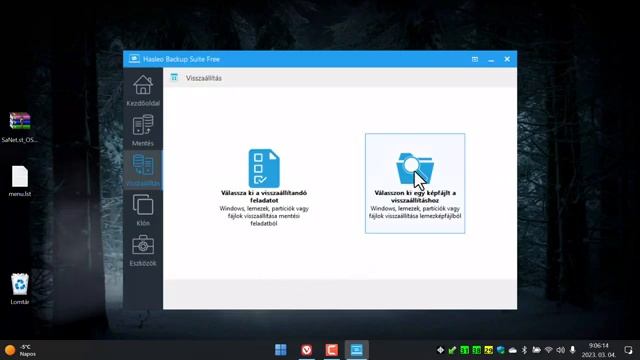Open the Kezdőoldal home section
Image resolution: width=640 pixels, height=360 pixels.
pos(143,90)
